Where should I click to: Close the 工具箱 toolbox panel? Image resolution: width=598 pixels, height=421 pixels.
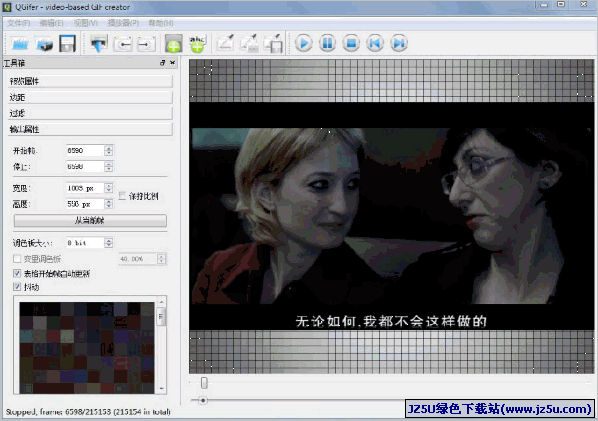coord(172,63)
